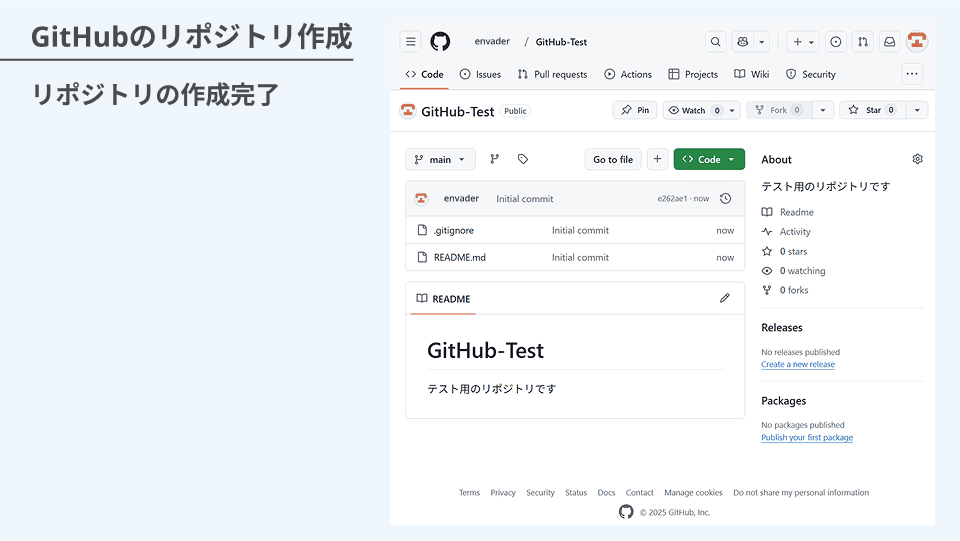Open Docs footer link

(x=606, y=493)
